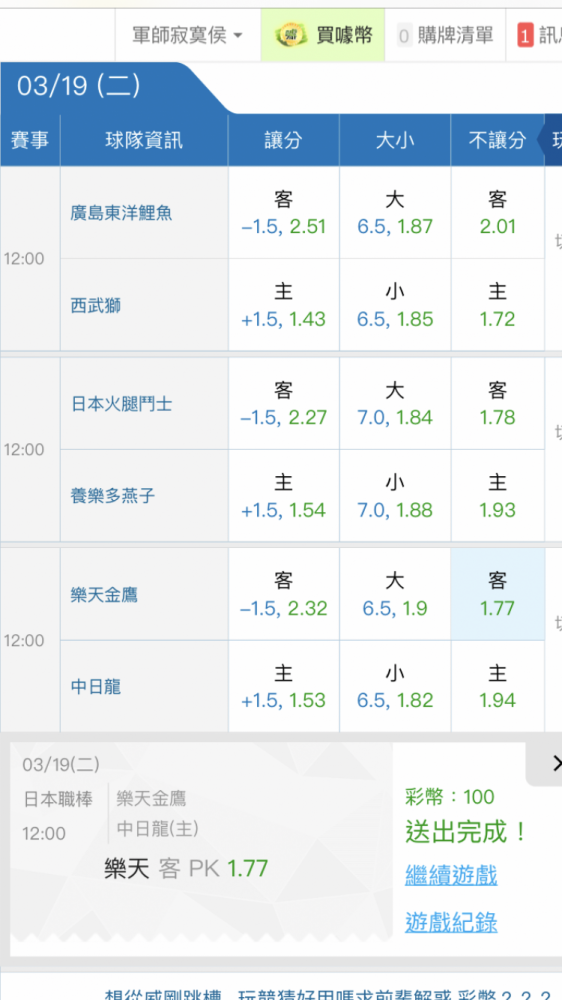Choose 養樂多燕子 主 +1.5, 1.54 spread
562x1000 pixels.
(283, 496)
